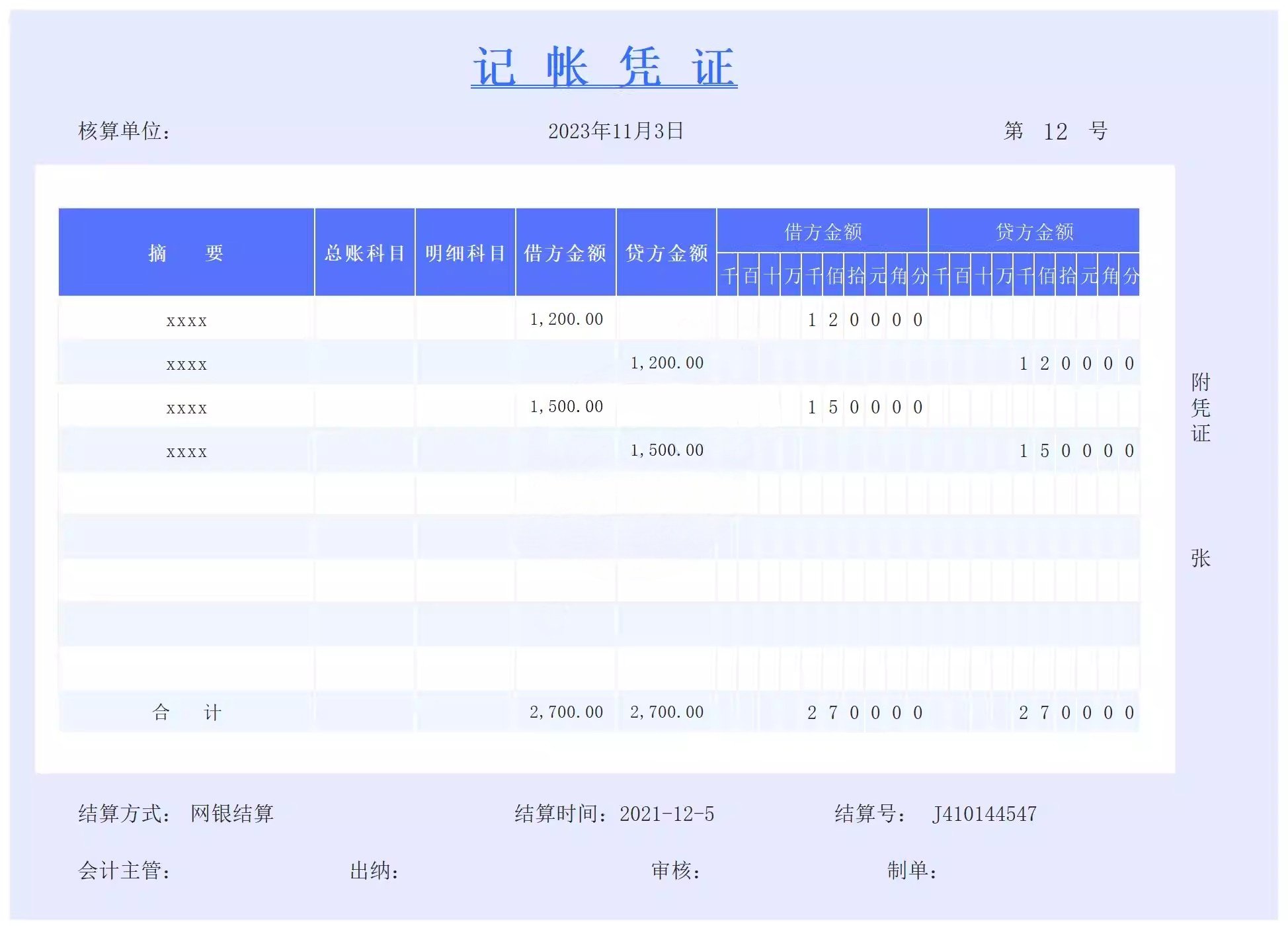Select third row debit amount 1,500.00
Image resolution: width=1288 pixels, height=930 pixels.
click(566, 407)
